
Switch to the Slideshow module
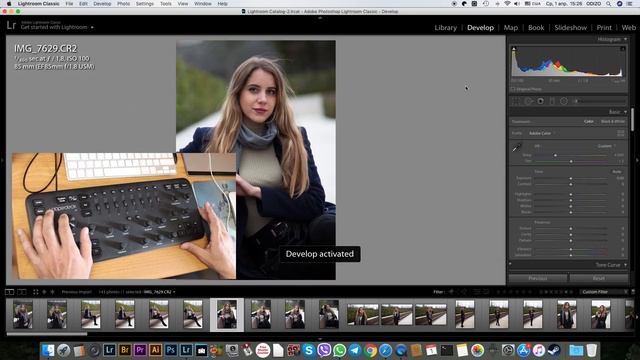[x=571, y=28]
